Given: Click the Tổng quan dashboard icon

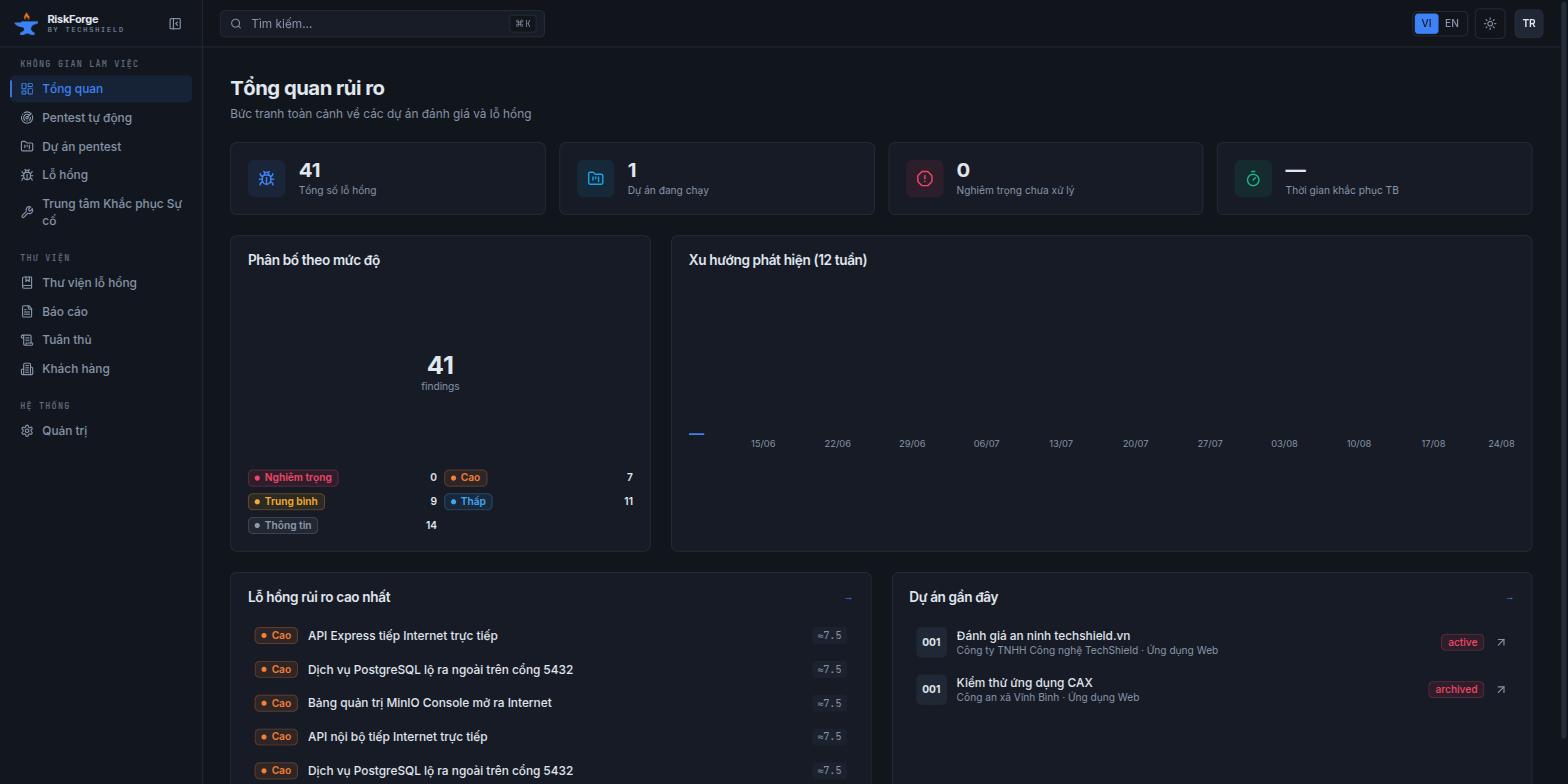Looking at the screenshot, I should point(27,89).
